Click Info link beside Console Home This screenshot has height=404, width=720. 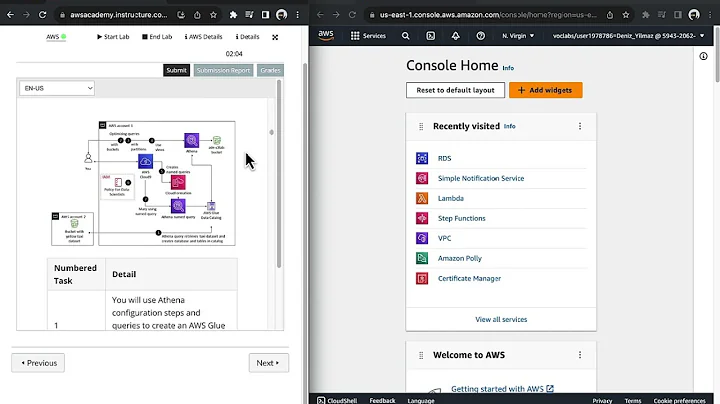click(x=508, y=68)
